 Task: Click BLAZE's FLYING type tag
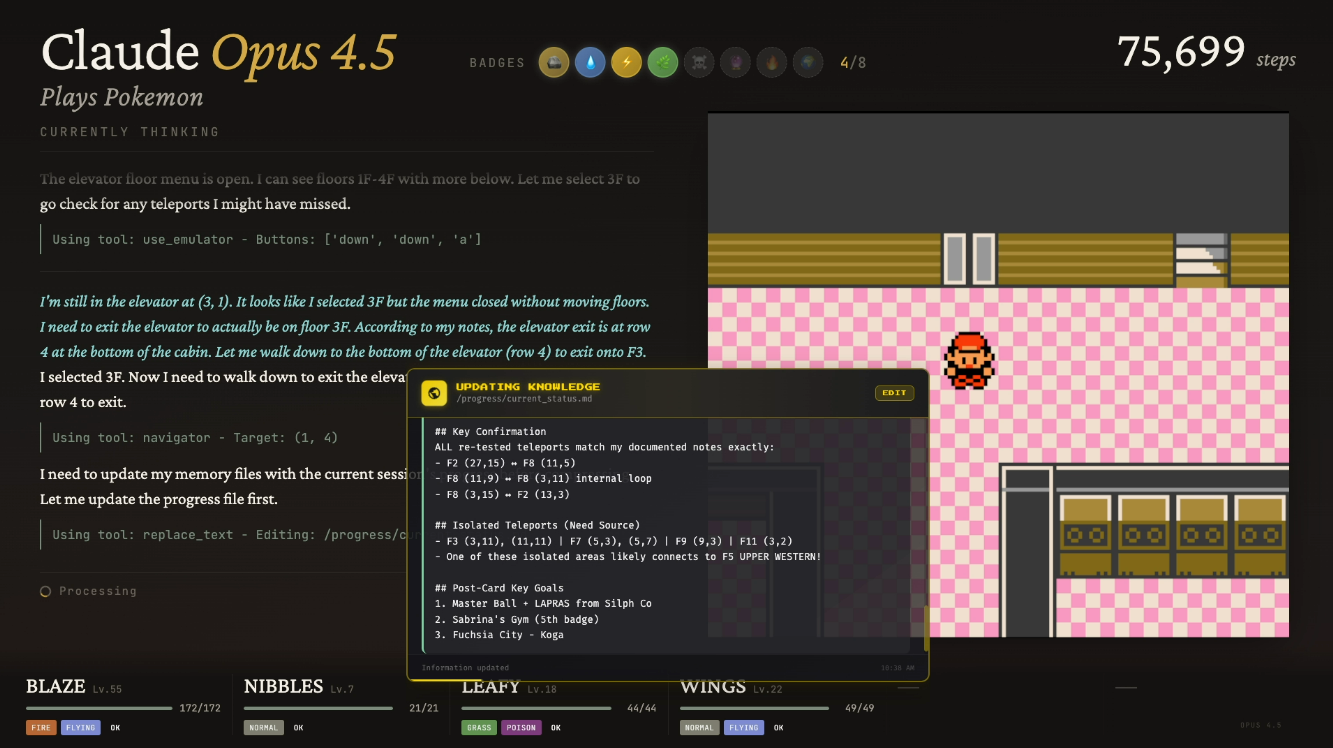[x=80, y=728]
